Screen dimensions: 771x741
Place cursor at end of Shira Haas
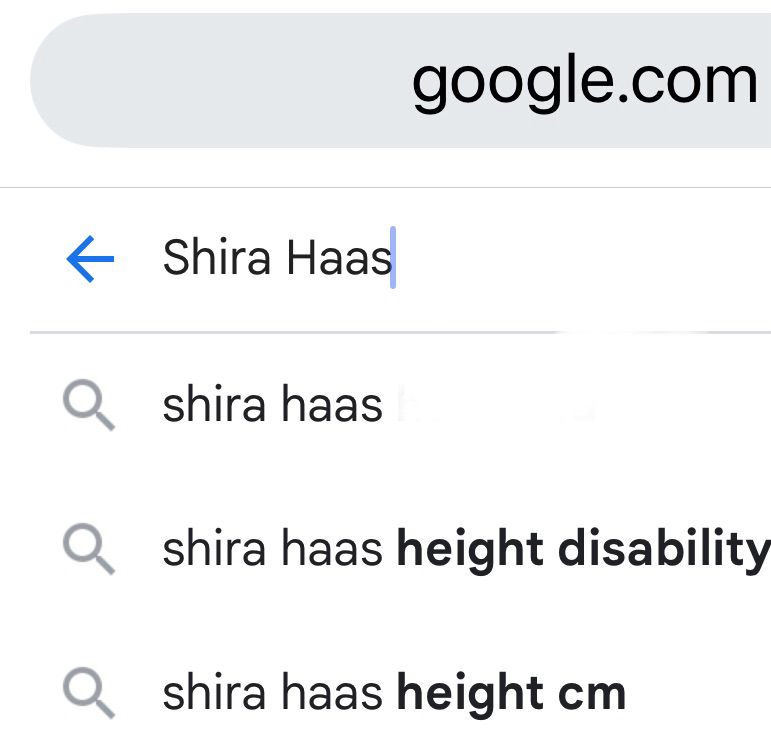tap(392, 260)
